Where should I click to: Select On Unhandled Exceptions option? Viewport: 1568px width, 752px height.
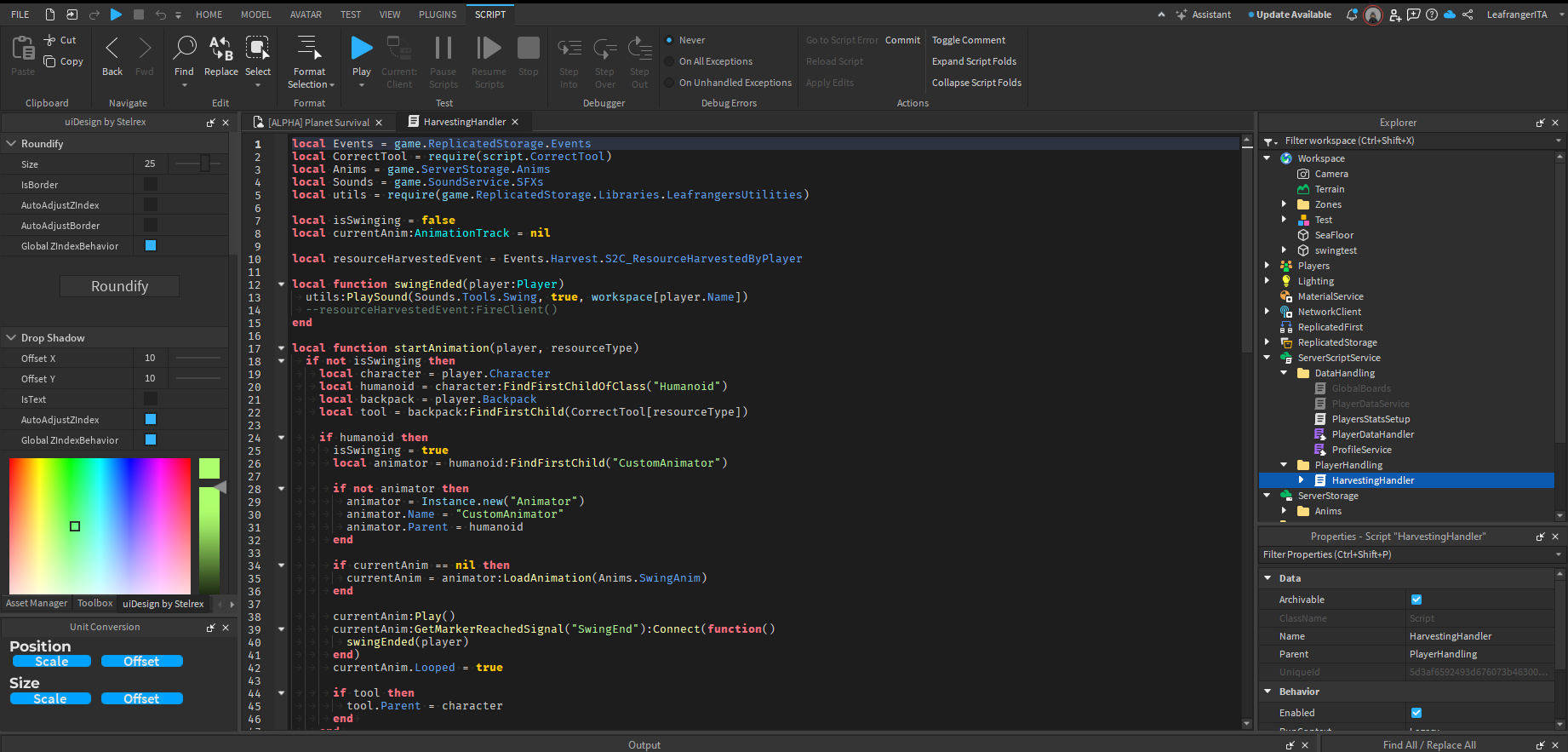click(670, 83)
